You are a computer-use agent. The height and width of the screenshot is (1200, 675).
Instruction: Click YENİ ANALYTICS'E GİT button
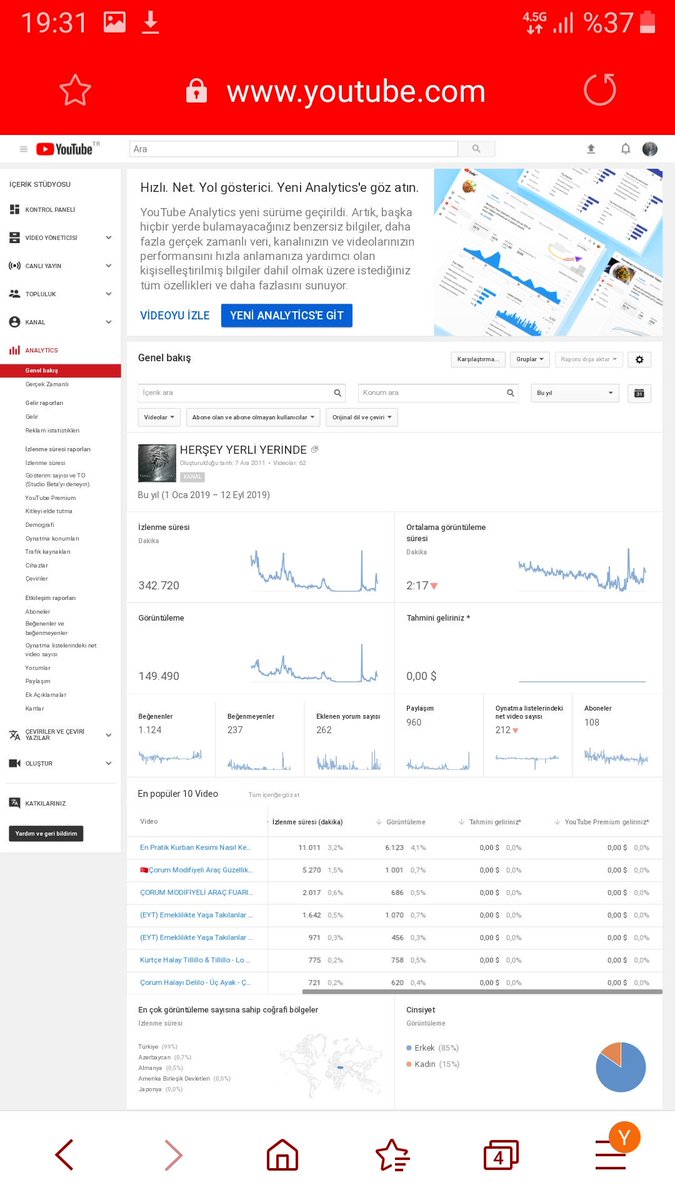287,315
